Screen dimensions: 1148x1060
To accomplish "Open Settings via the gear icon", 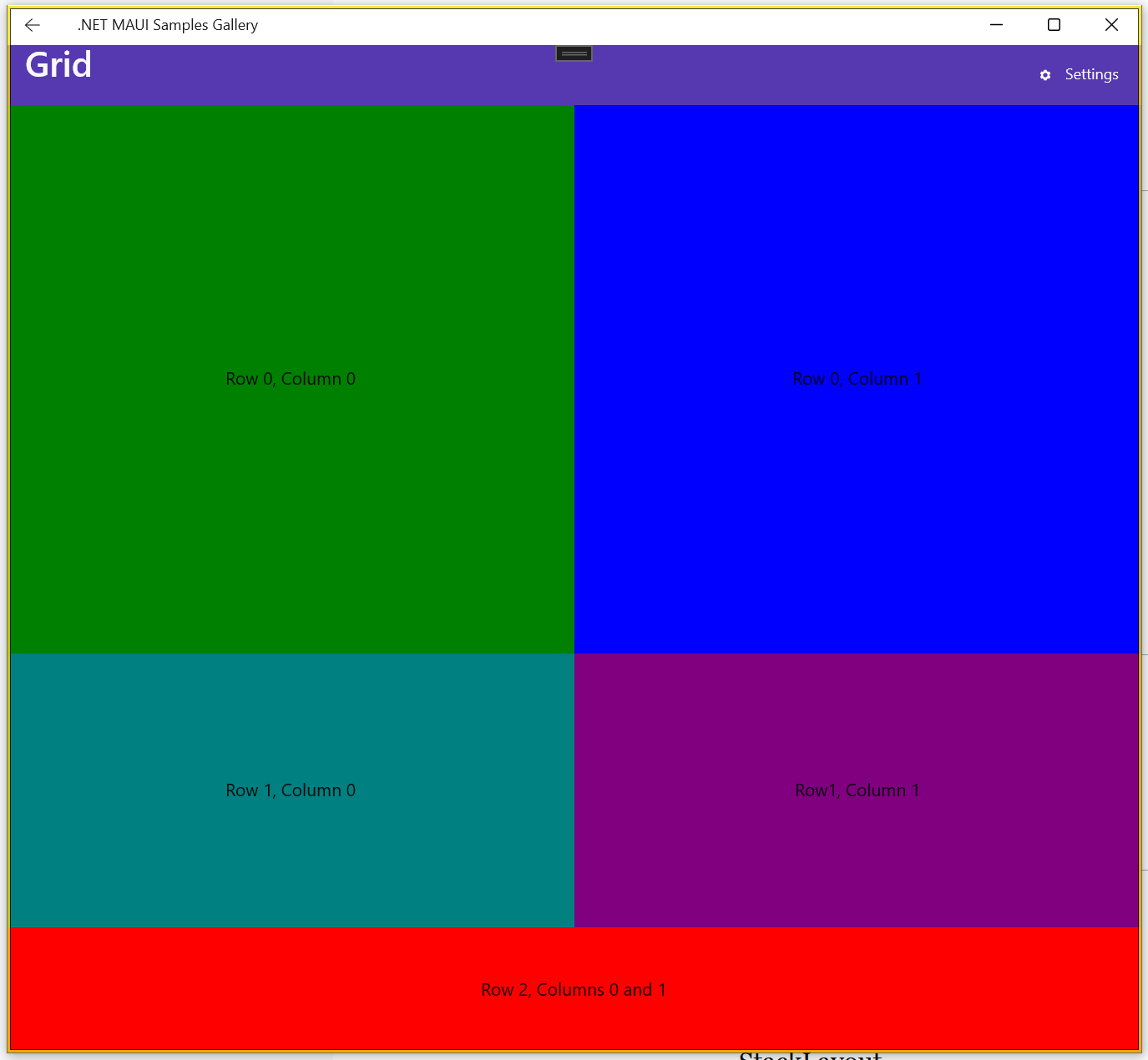I will [x=1044, y=75].
